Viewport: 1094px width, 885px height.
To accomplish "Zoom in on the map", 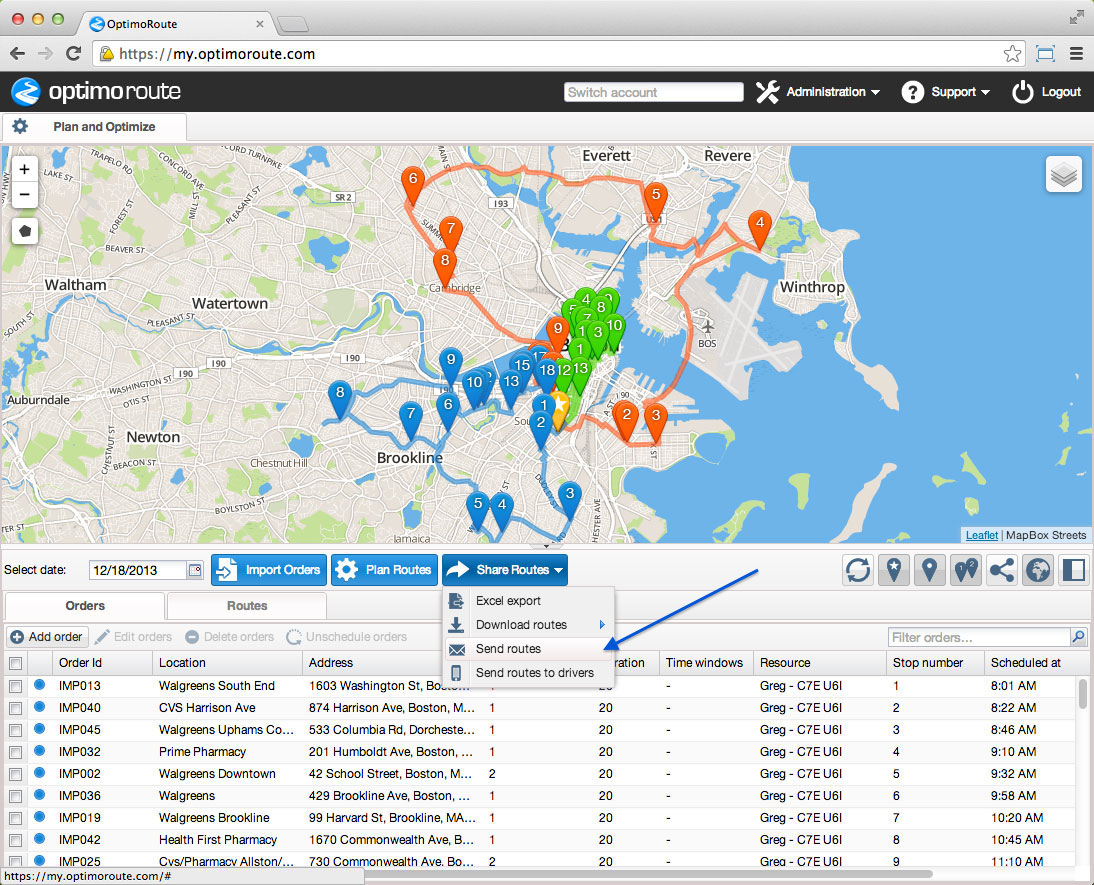I will [24, 169].
